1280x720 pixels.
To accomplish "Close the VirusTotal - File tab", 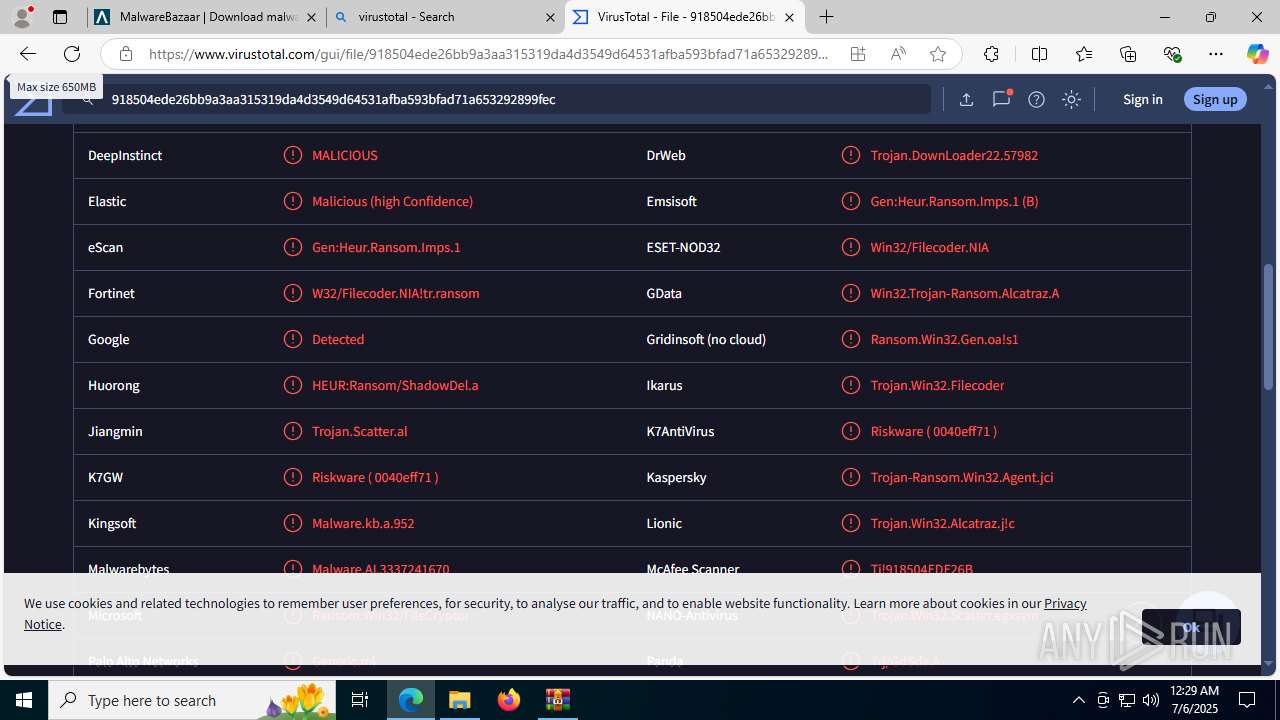I will tap(789, 17).
